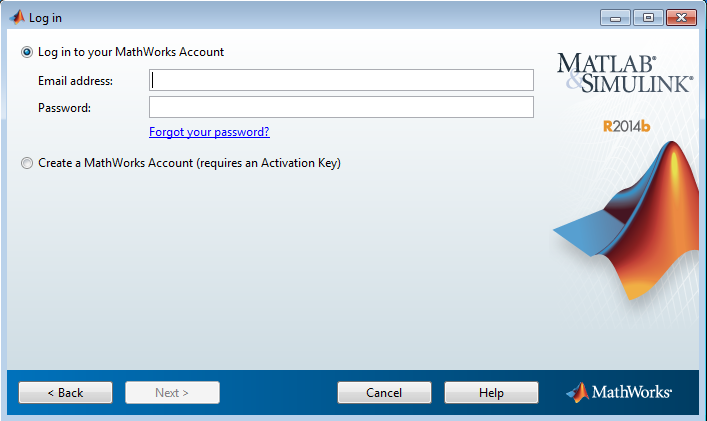Click the Email address label text
Viewport: 707px width, 421px height.
tap(75, 81)
